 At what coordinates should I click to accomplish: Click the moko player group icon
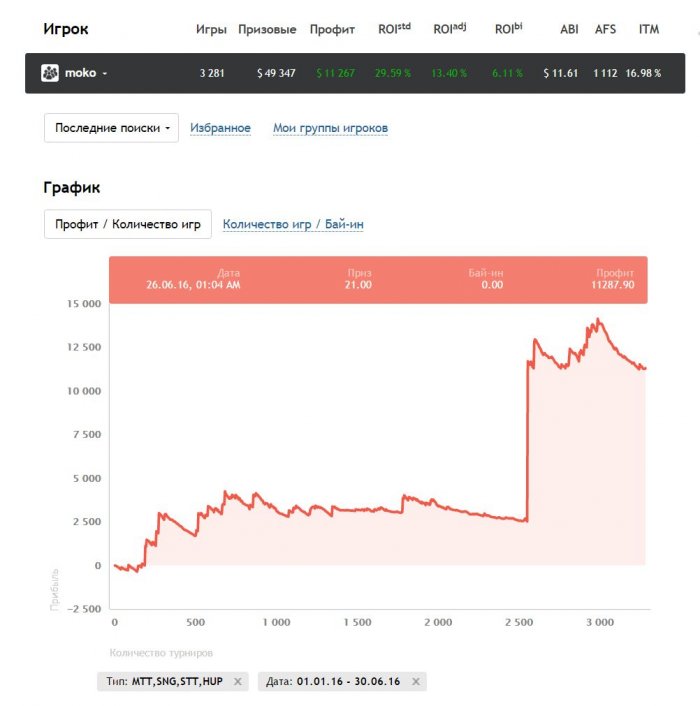pyautogui.click(x=50, y=73)
